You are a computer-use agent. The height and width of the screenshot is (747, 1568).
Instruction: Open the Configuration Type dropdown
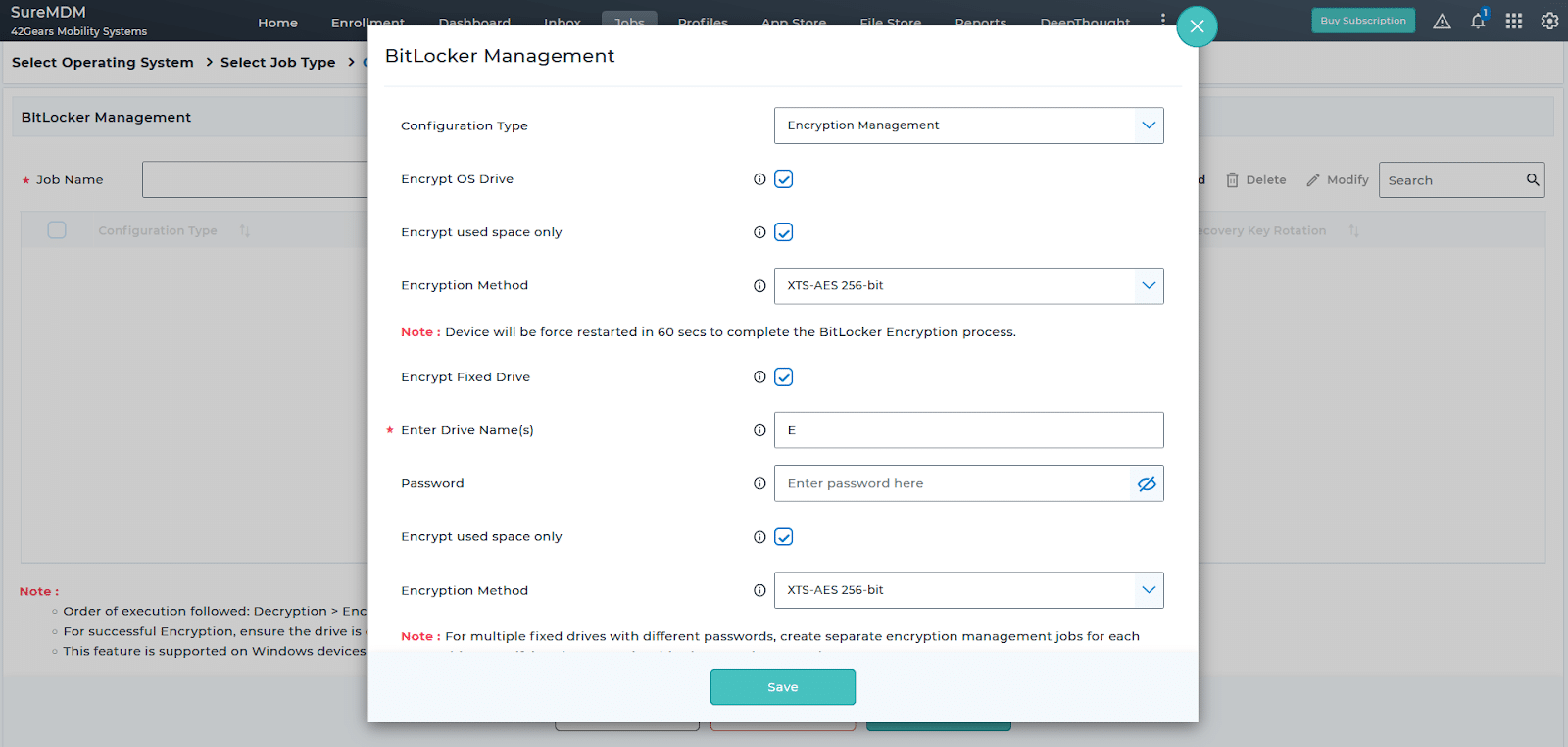click(x=968, y=125)
